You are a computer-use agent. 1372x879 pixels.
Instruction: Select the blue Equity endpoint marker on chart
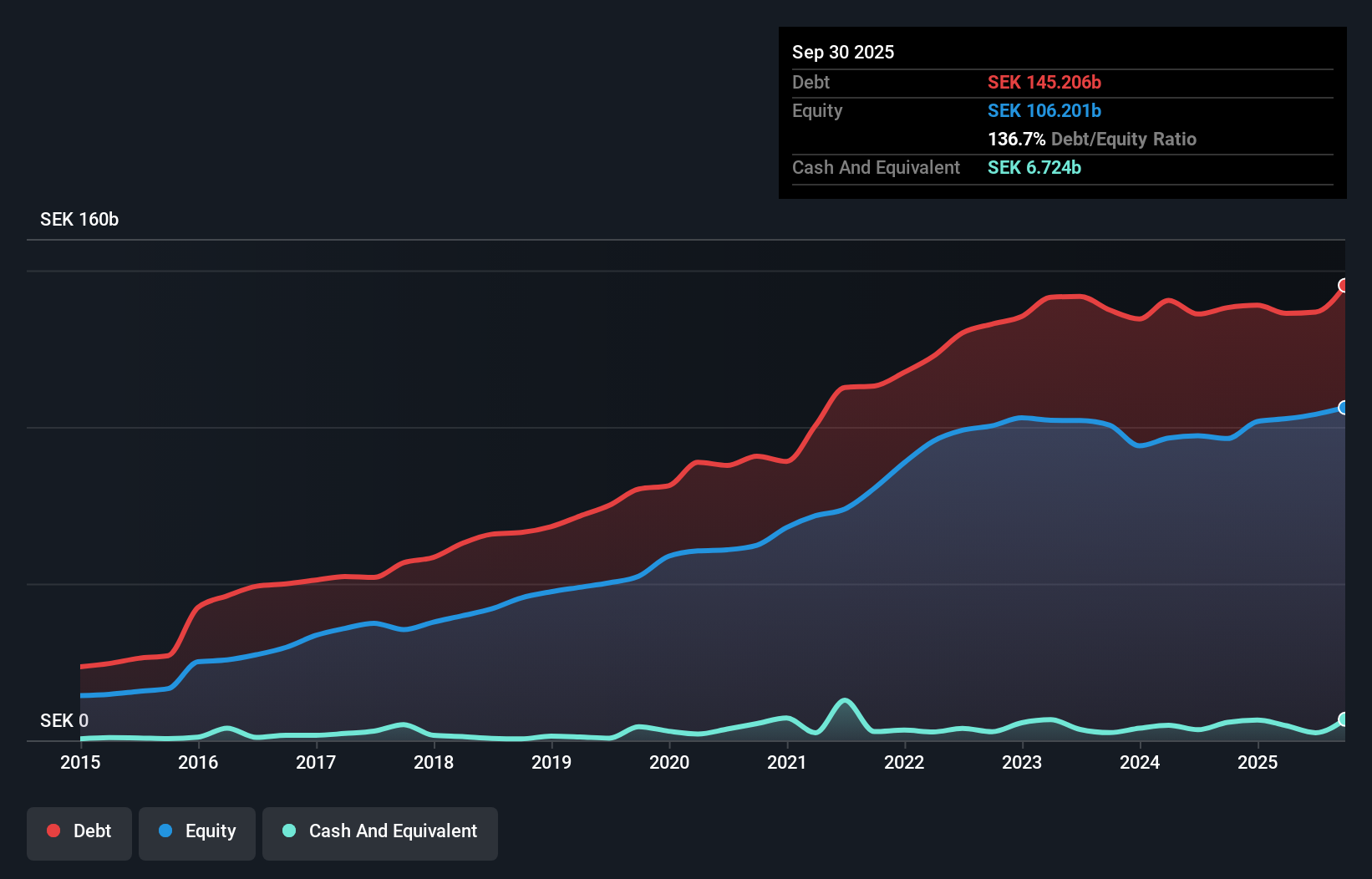(x=1343, y=409)
